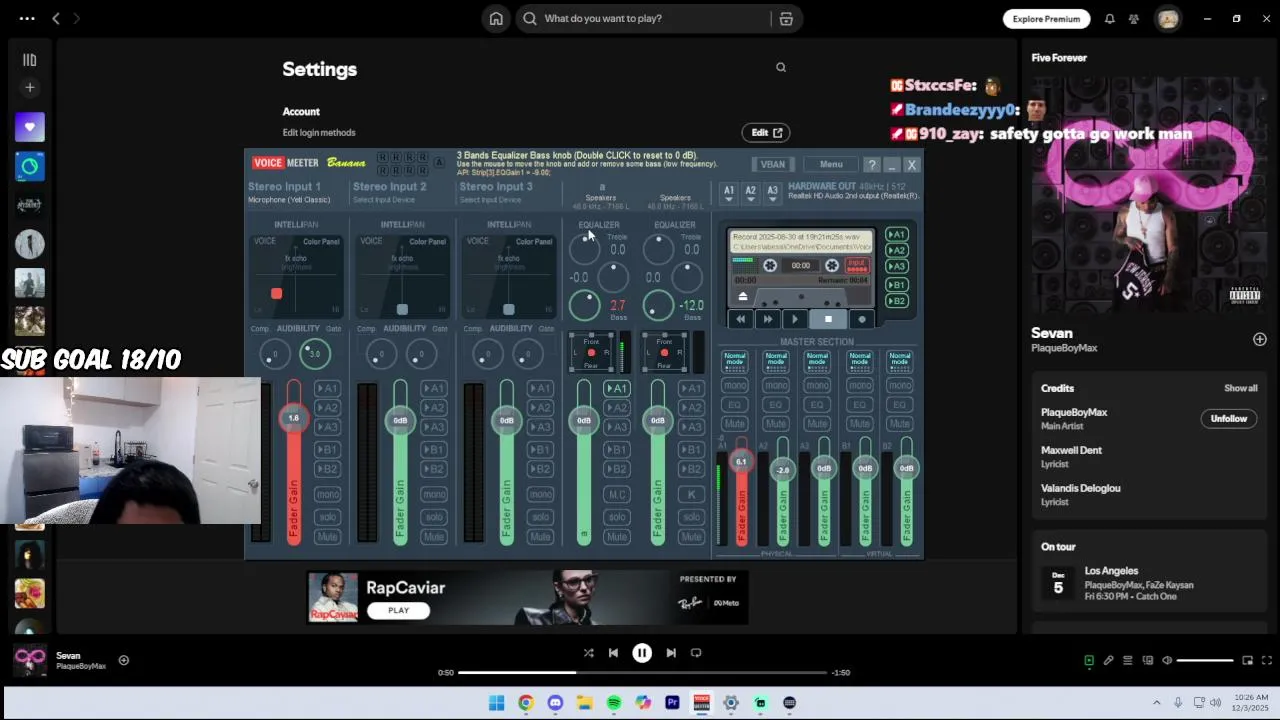The height and width of the screenshot is (720, 1280).
Task: Solo Stereo Input 1 strip
Action: point(327,517)
